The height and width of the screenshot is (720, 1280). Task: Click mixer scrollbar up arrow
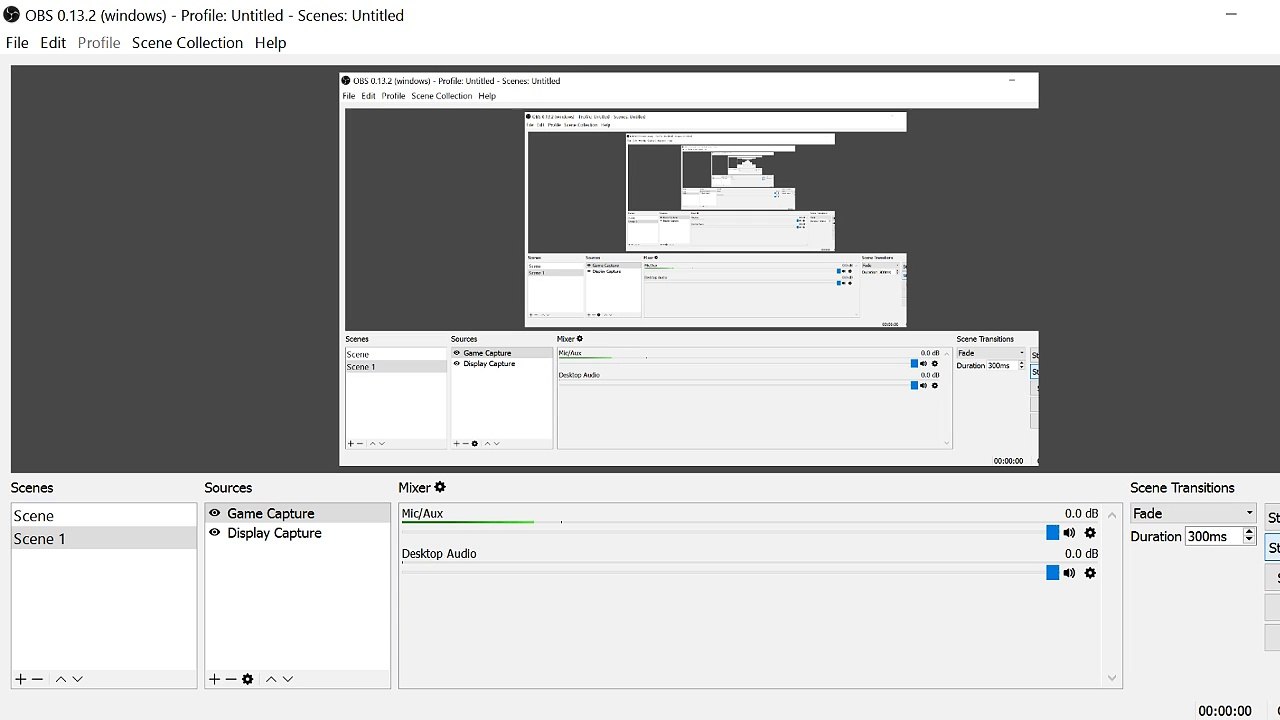[x=1112, y=515]
